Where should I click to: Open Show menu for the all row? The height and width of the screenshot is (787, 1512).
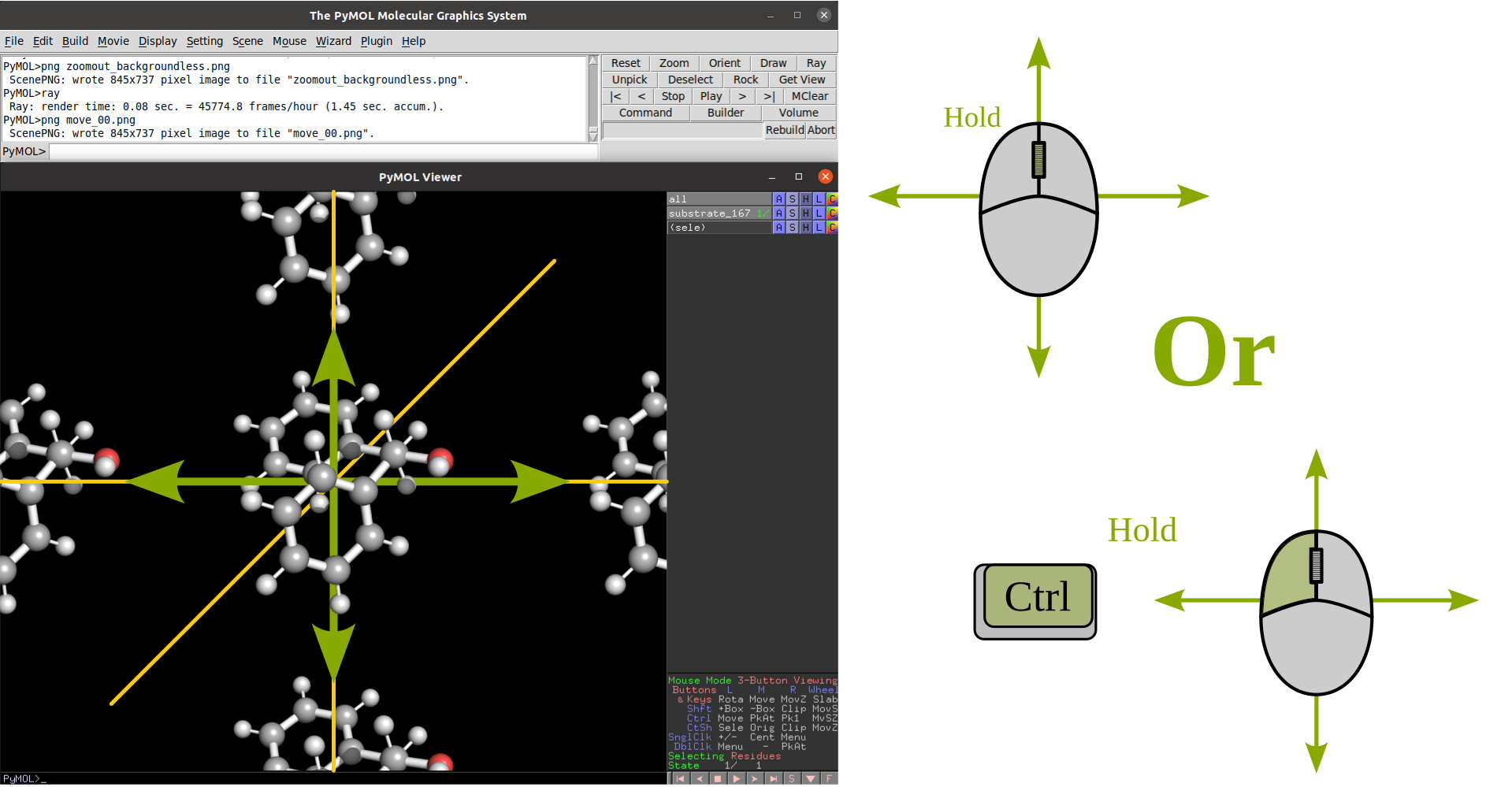tap(792, 199)
